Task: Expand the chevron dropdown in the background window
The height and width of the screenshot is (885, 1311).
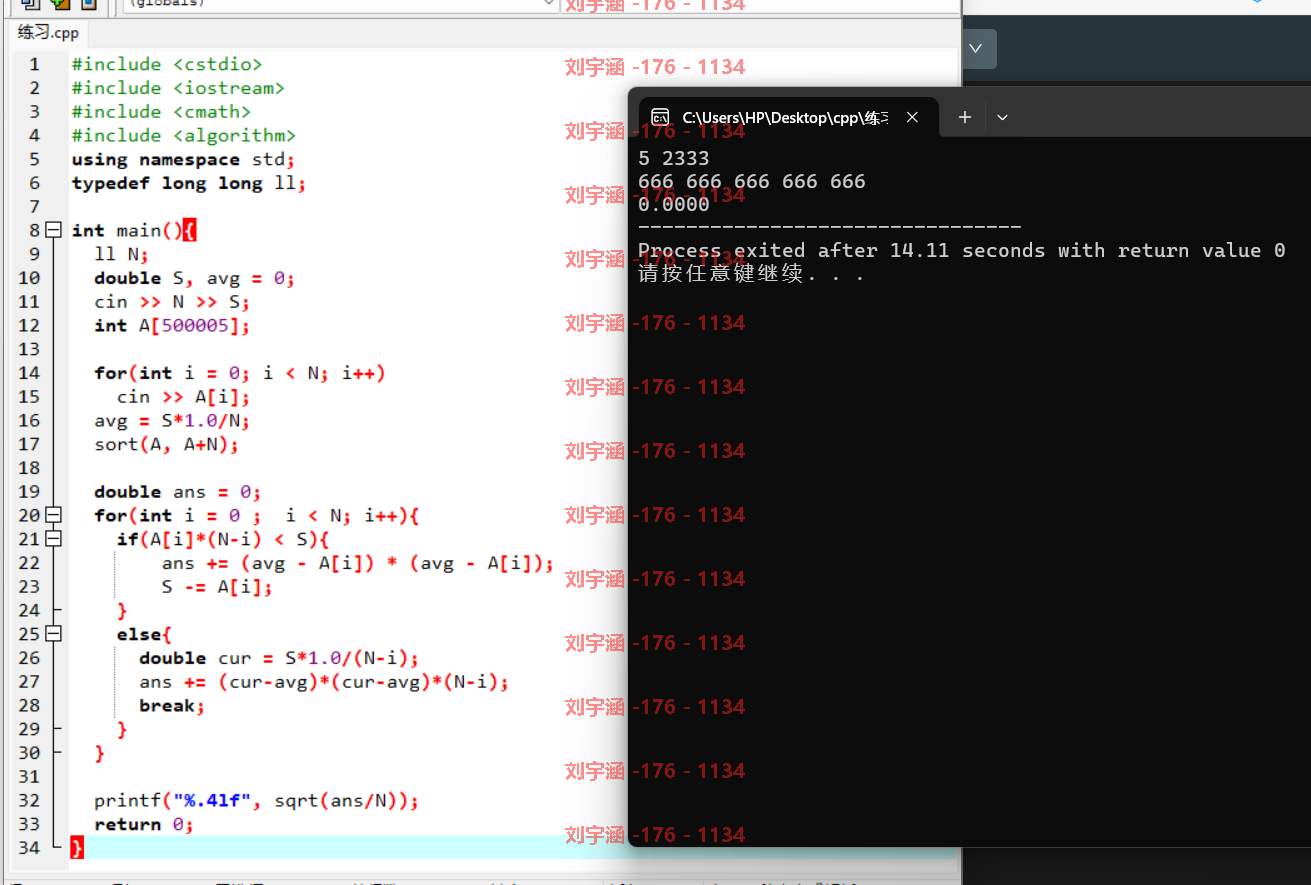Action: pyautogui.click(x=976, y=48)
